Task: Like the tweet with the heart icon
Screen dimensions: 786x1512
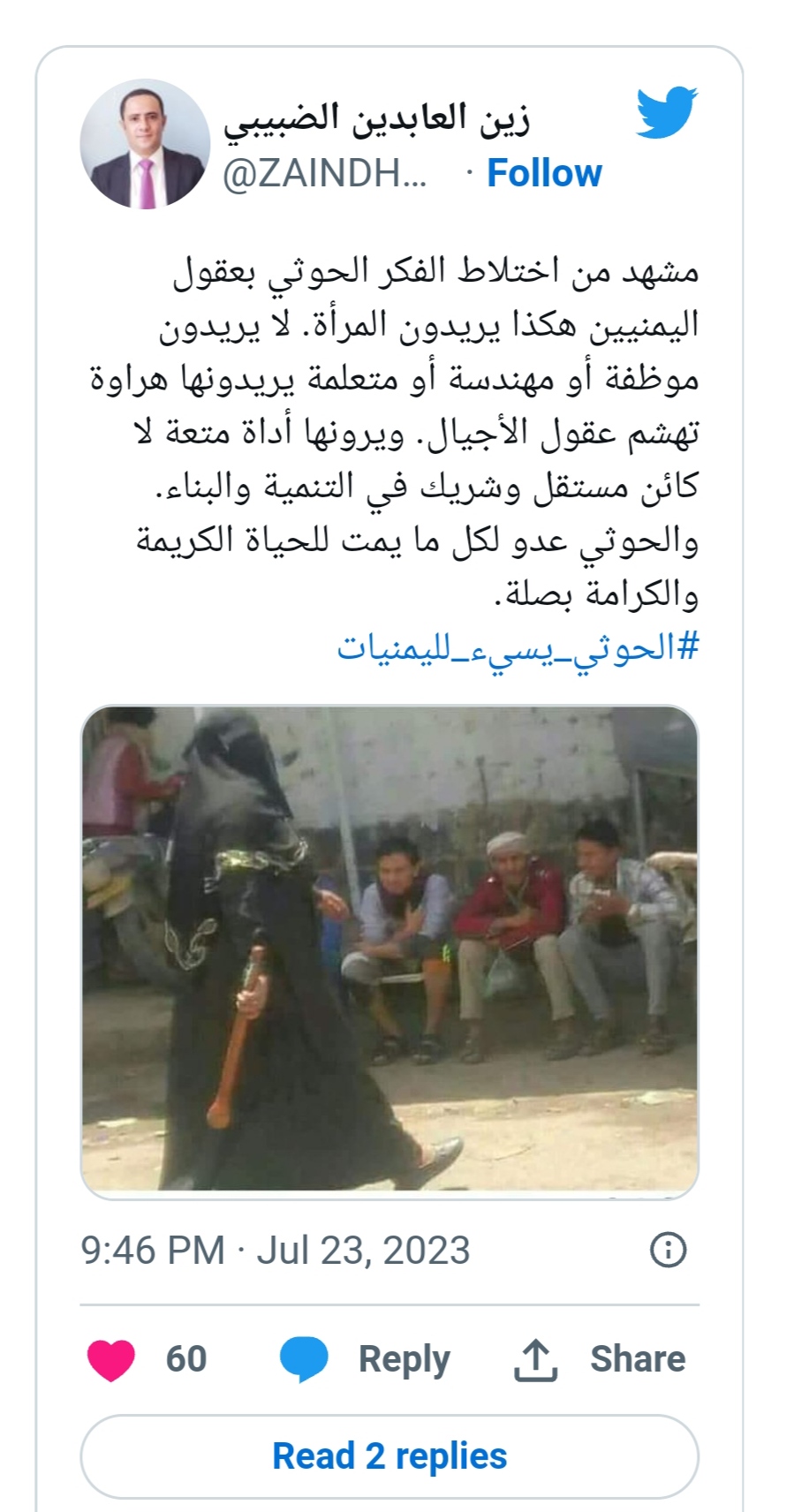Action: coord(111,1359)
